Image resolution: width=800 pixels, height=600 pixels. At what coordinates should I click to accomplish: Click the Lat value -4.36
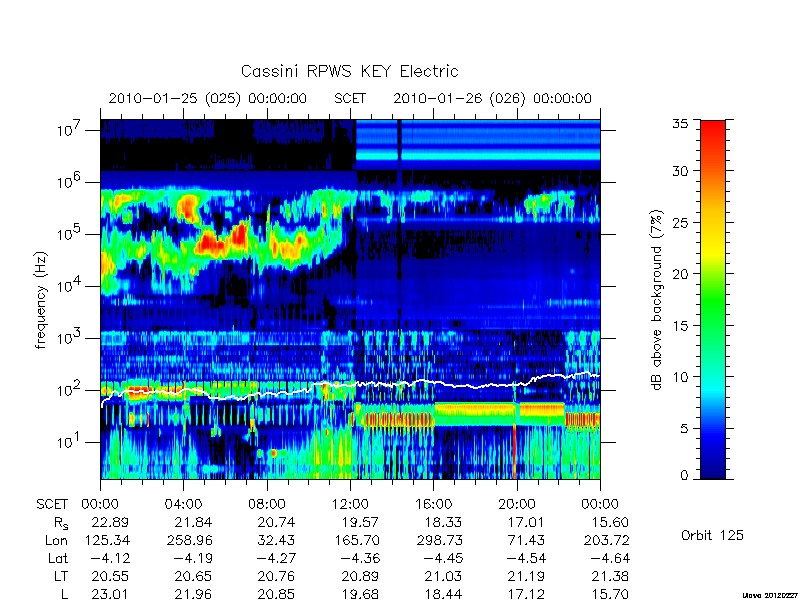click(x=360, y=559)
